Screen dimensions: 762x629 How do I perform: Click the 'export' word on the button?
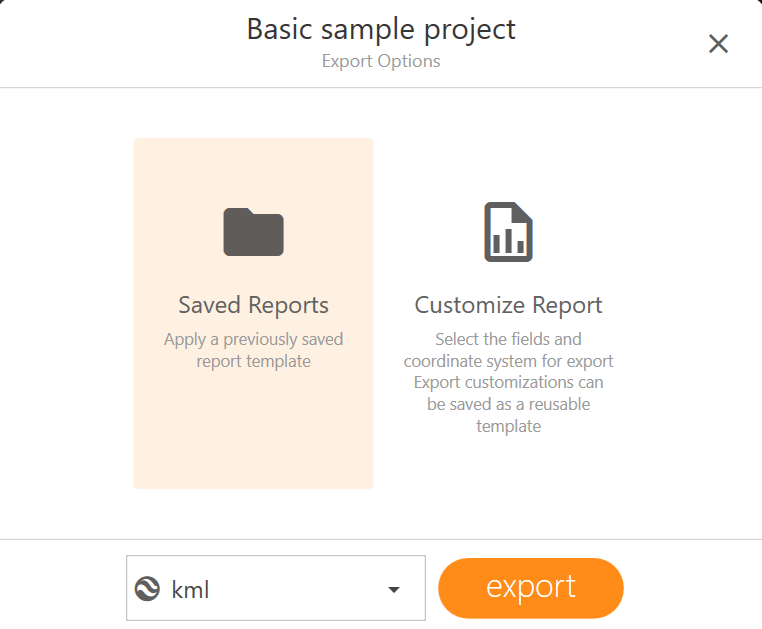pos(530,587)
